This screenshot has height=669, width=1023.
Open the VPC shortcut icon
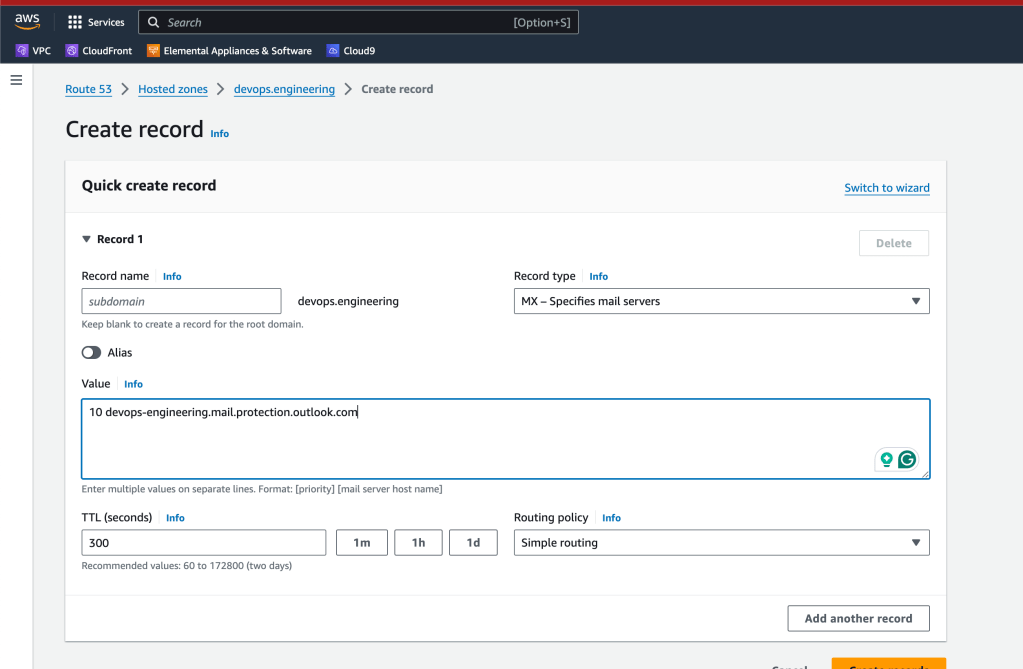coord(22,50)
